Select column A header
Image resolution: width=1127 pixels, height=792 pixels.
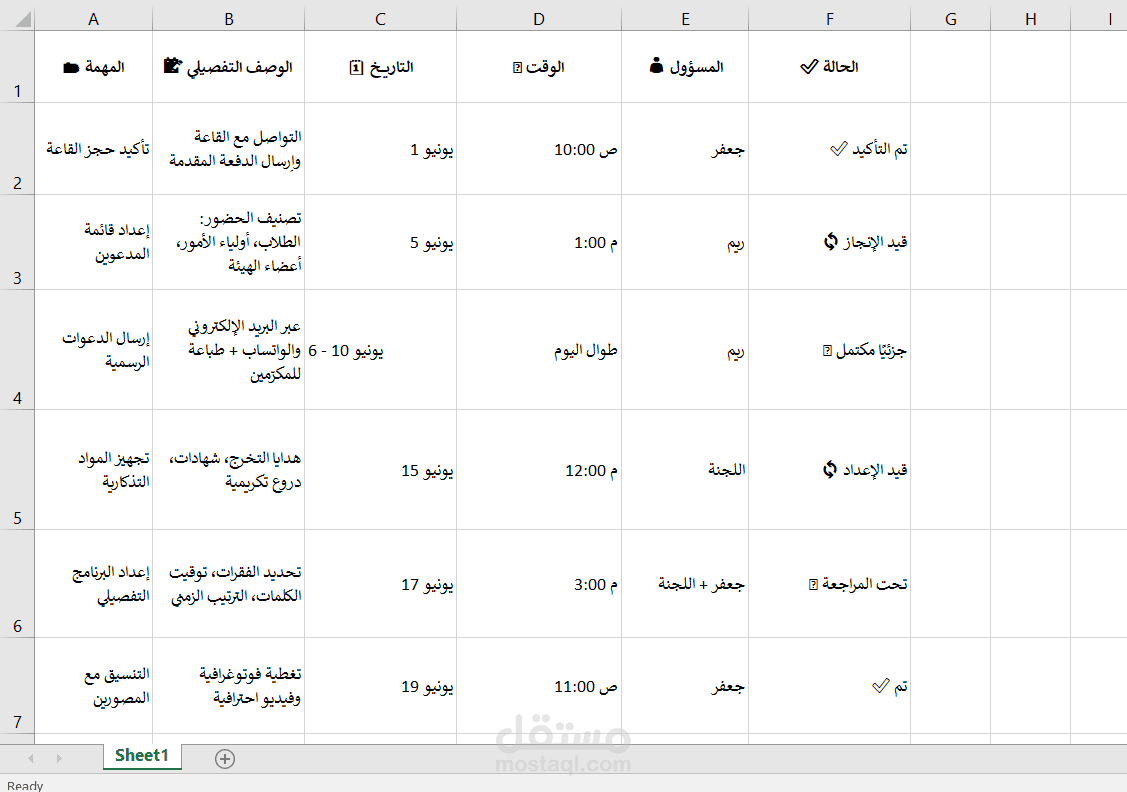(93, 19)
